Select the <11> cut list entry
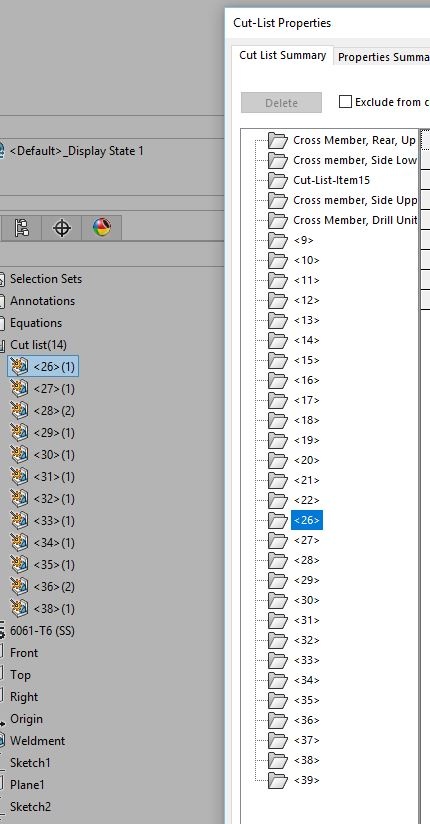 pos(306,280)
